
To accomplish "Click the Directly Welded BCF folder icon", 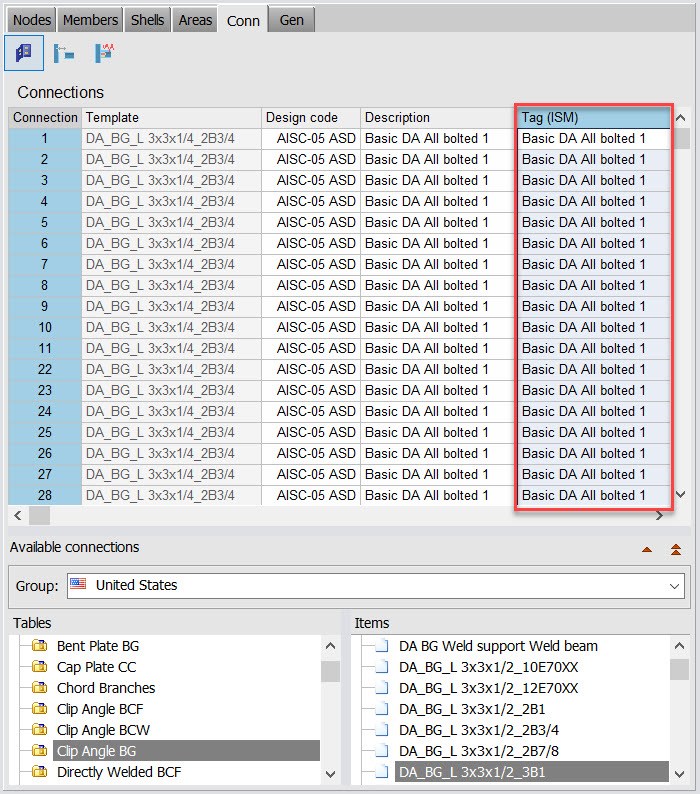I will (39, 772).
